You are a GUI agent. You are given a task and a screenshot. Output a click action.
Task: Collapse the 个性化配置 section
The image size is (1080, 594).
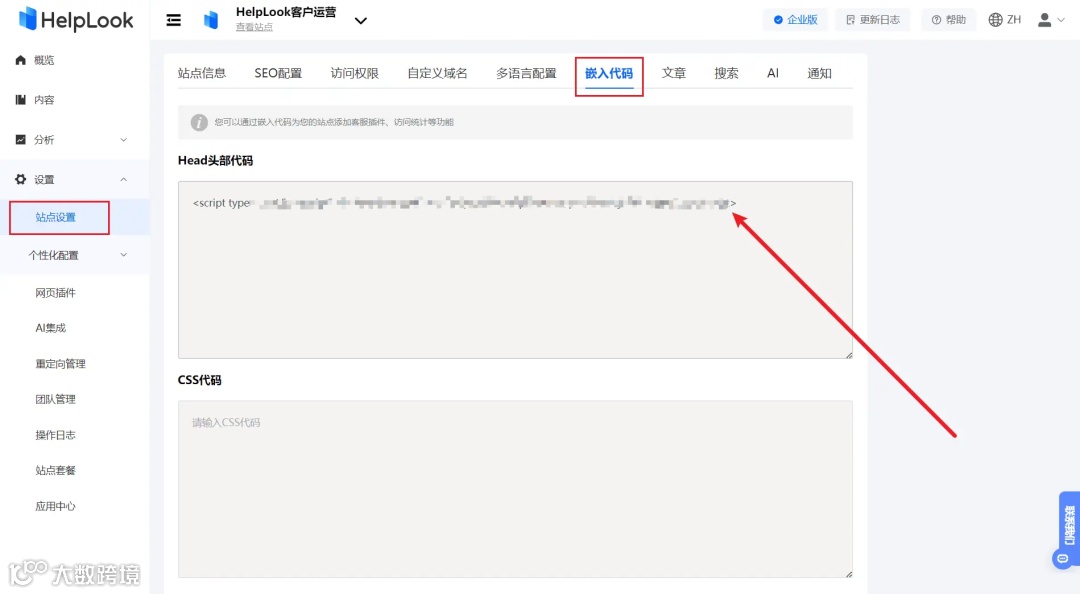click(124, 254)
